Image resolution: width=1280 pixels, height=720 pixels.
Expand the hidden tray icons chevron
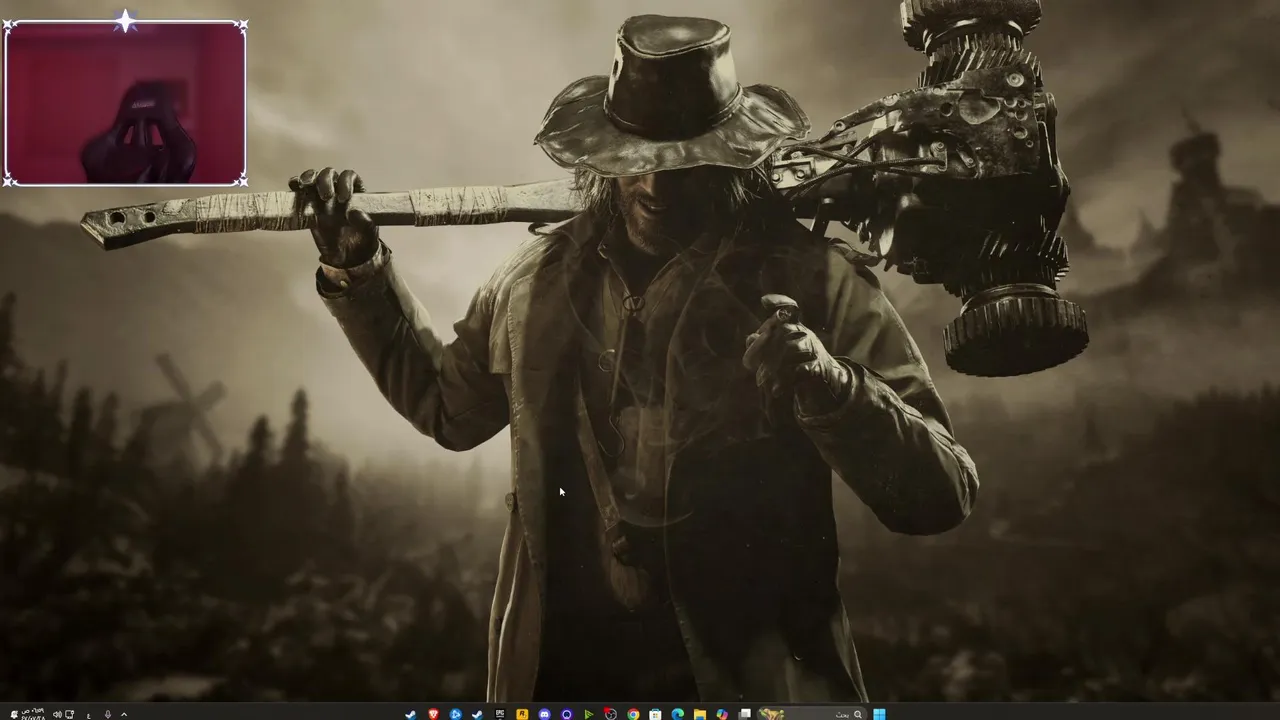coord(124,715)
